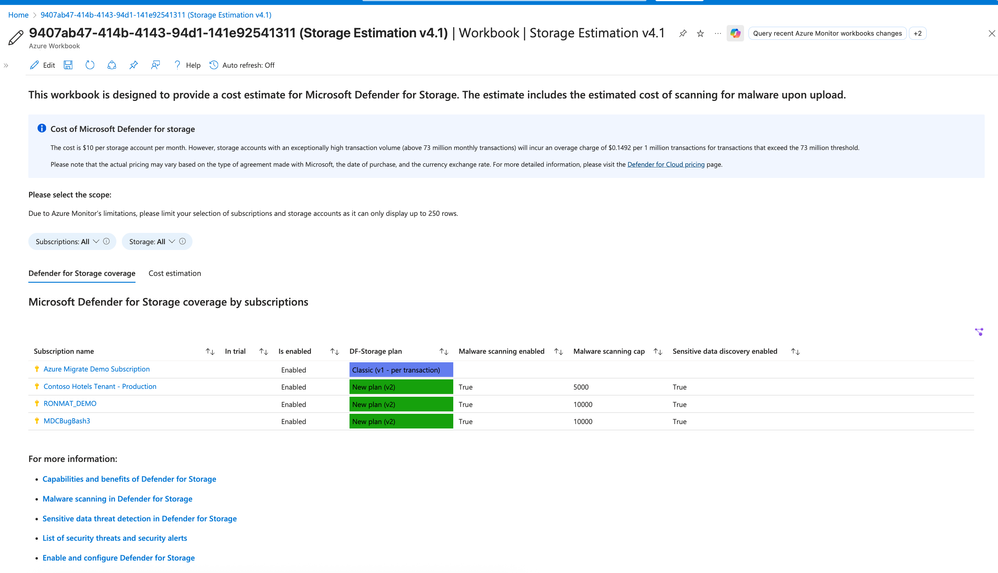Click key icon beside Azure Migrate Demo Subscription
The image size is (998, 573).
pos(37,369)
